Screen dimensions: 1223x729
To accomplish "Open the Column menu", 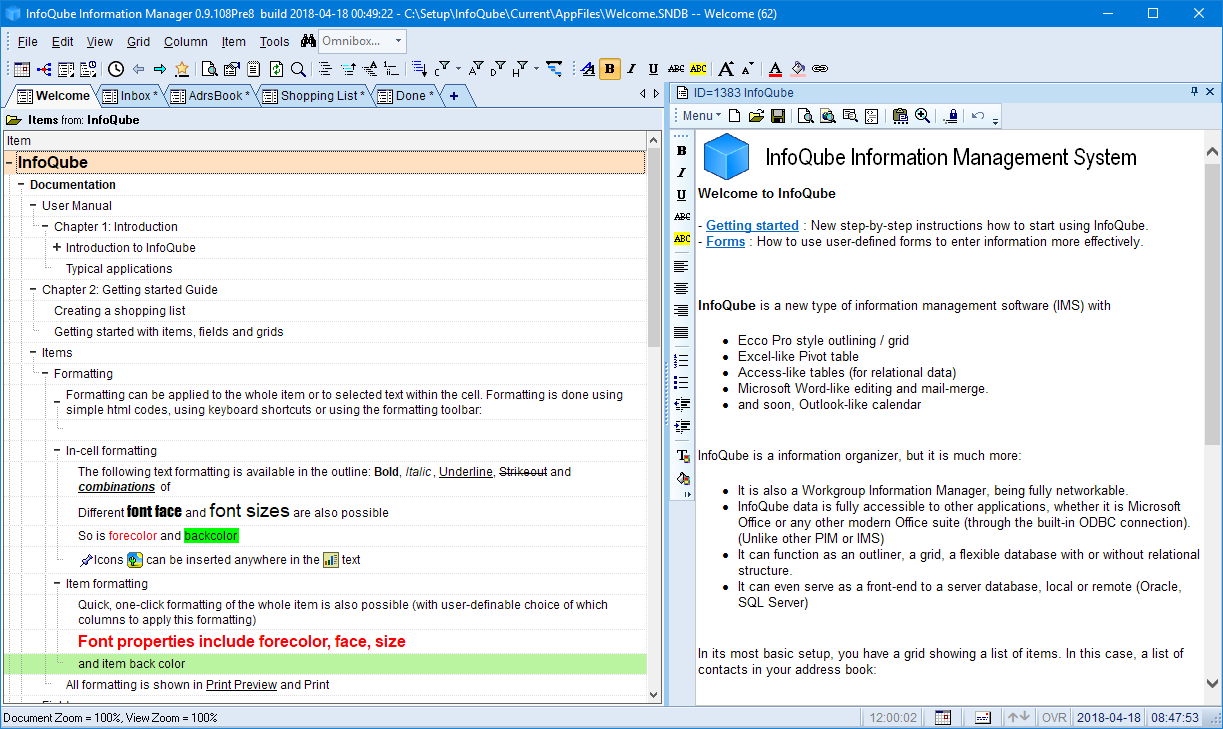I will tap(186, 41).
